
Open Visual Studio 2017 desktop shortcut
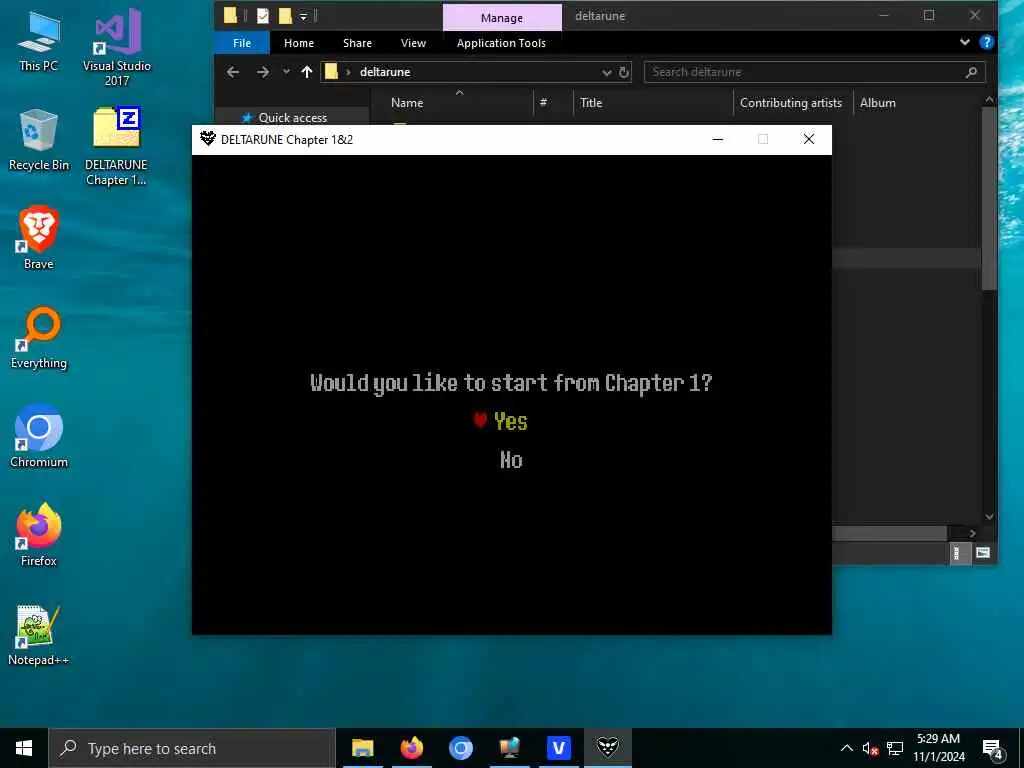(117, 47)
